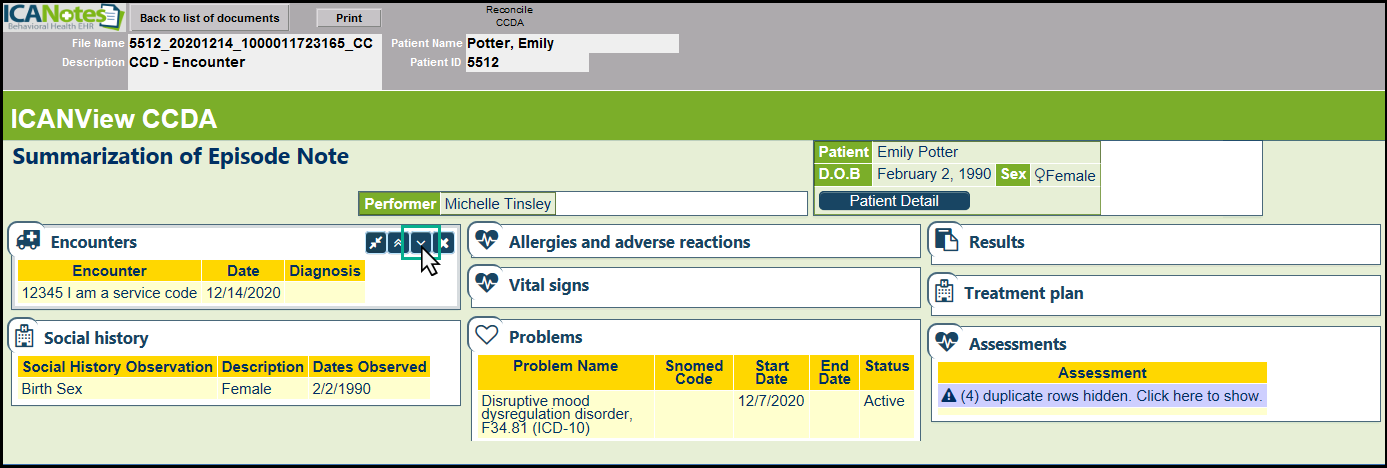The image size is (1387, 468).
Task: Expand the Allergies and adverse reactions section
Action: [x=629, y=242]
